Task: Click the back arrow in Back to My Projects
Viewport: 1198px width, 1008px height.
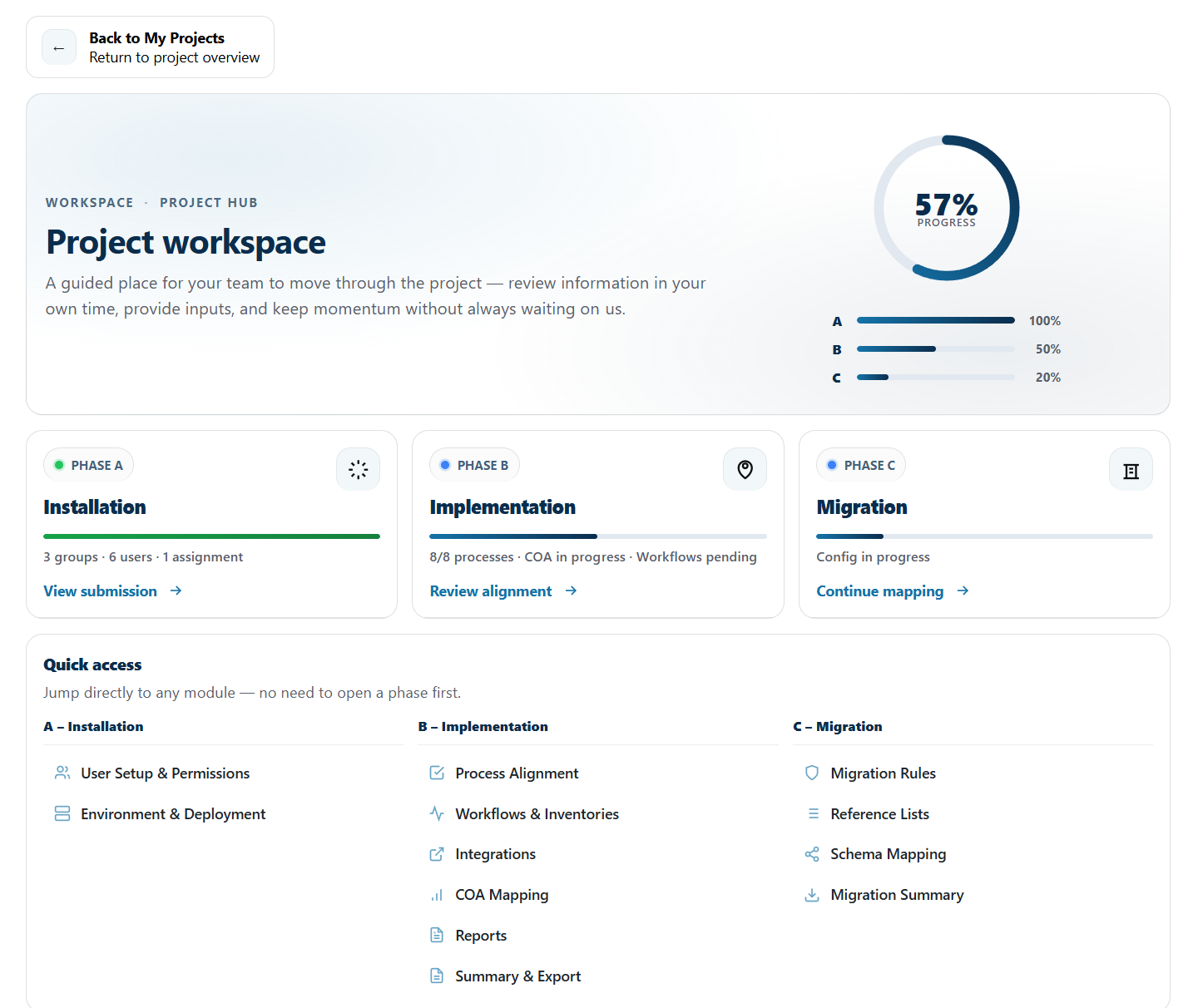Action: pos(58,47)
